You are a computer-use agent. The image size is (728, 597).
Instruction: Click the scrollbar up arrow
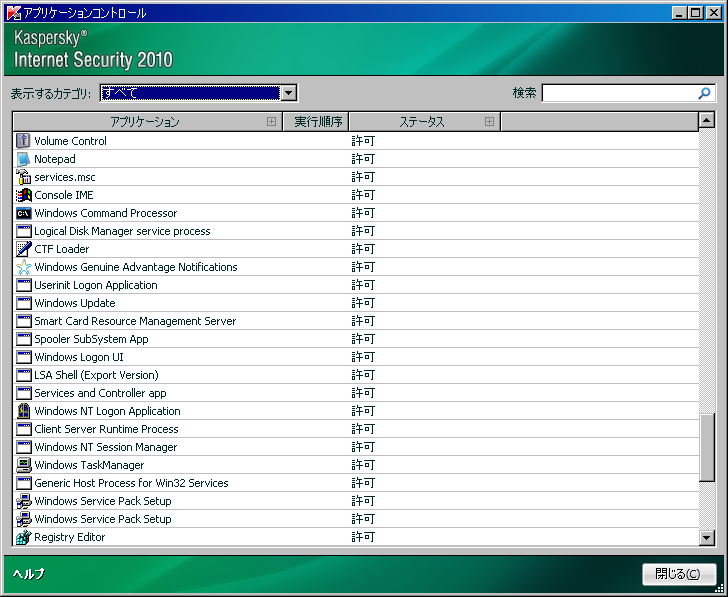pyautogui.click(x=707, y=121)
